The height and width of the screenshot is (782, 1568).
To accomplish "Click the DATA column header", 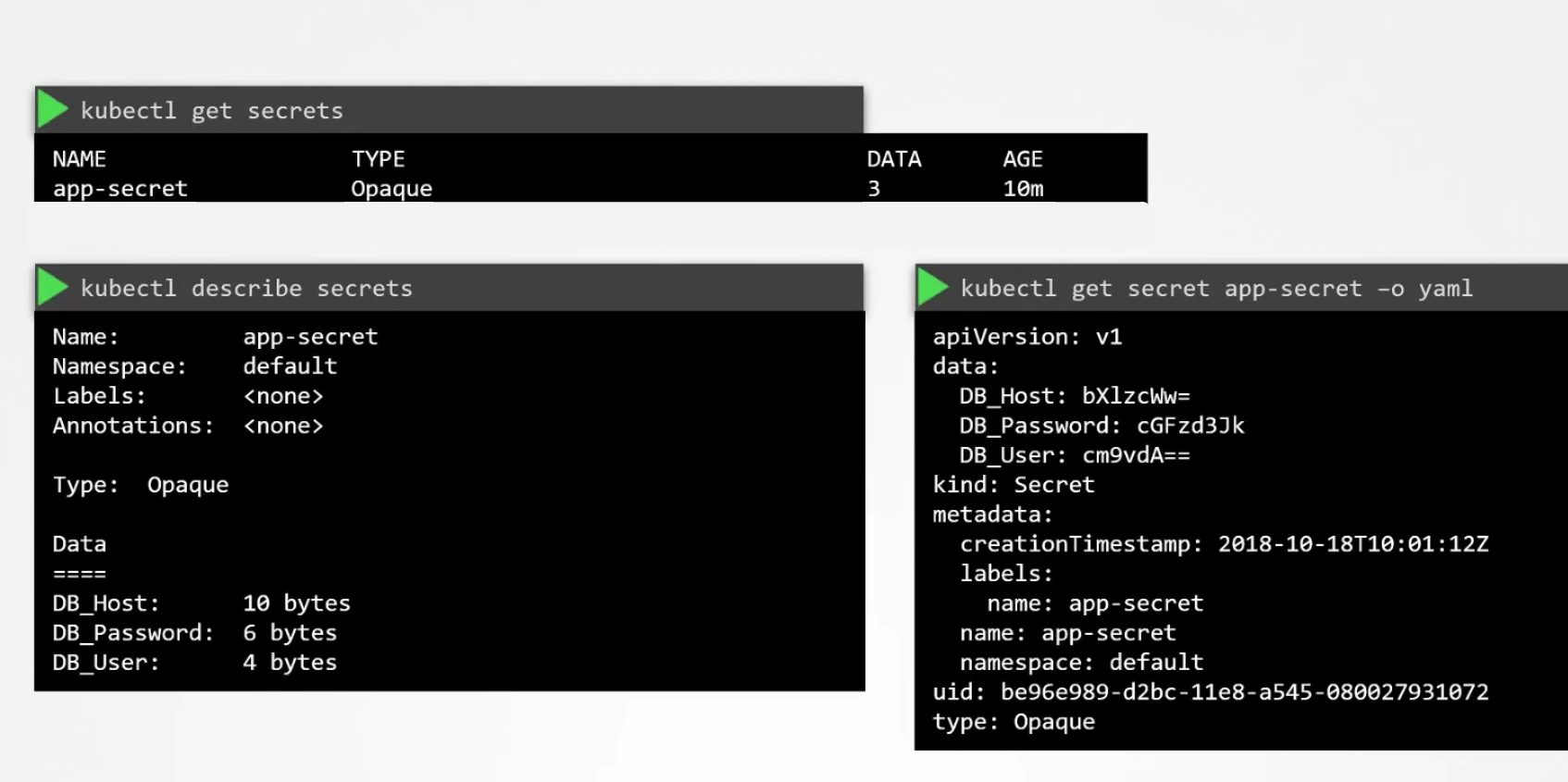I will pos(893,159).
